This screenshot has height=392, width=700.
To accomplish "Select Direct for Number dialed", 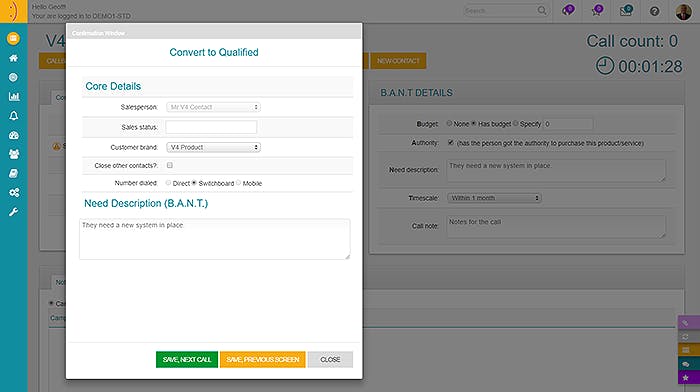I will point(168,183).
